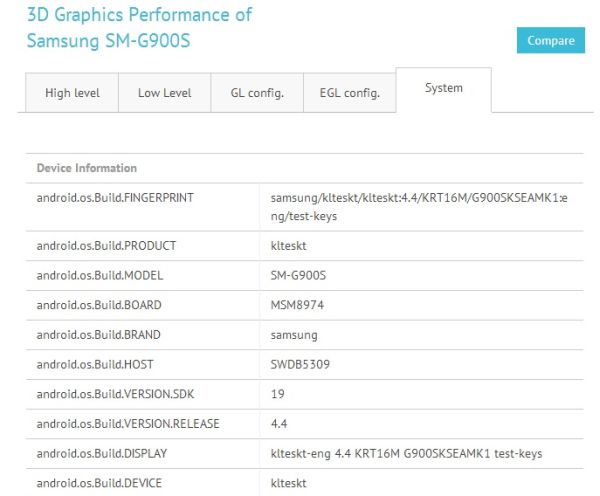Open the Low Level tab
600x496 pixels.
coord(163,93)
